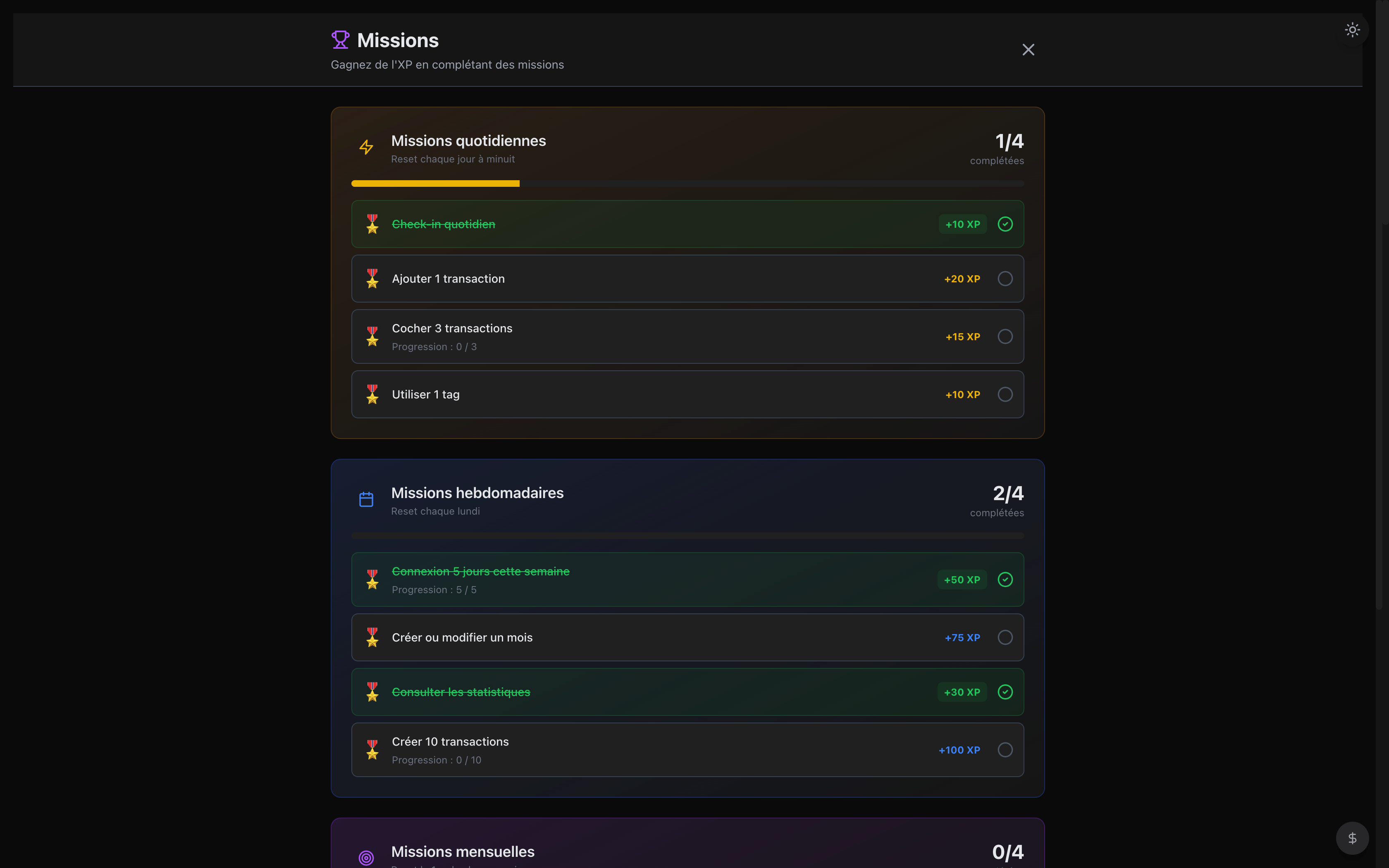Click the Reset chaque lundi subtitle
The height and width of the screenshot is (868, 1389).
click(x=436, y=511)
